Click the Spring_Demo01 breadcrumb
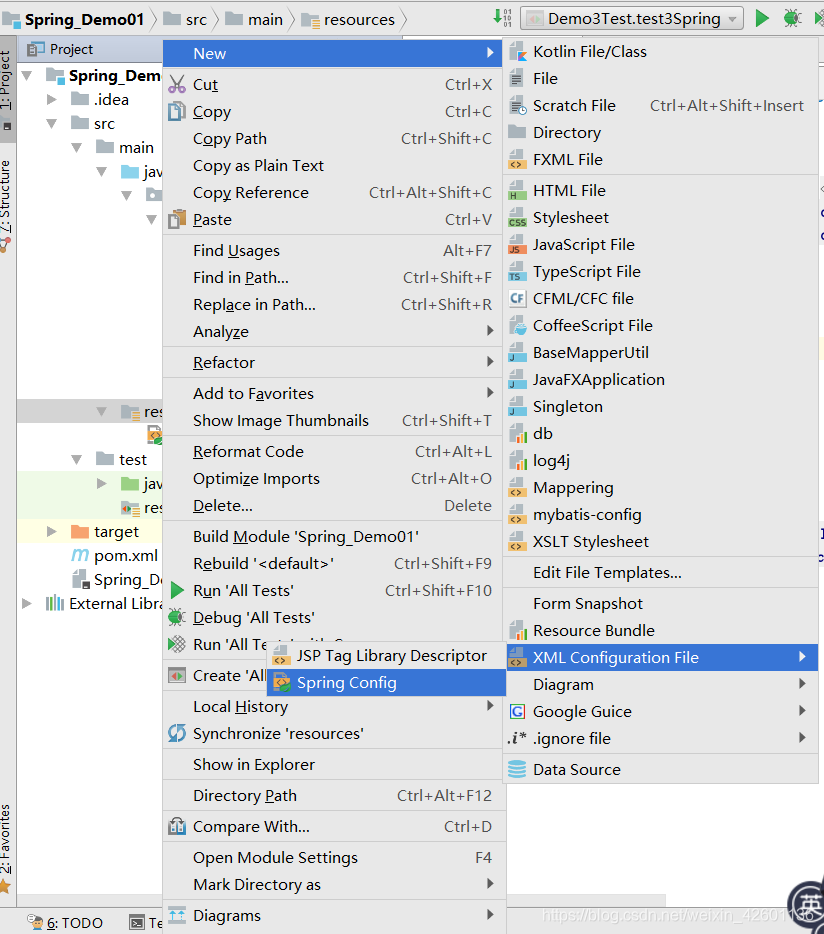Screen dimensions: 824x934 [74, 20]
